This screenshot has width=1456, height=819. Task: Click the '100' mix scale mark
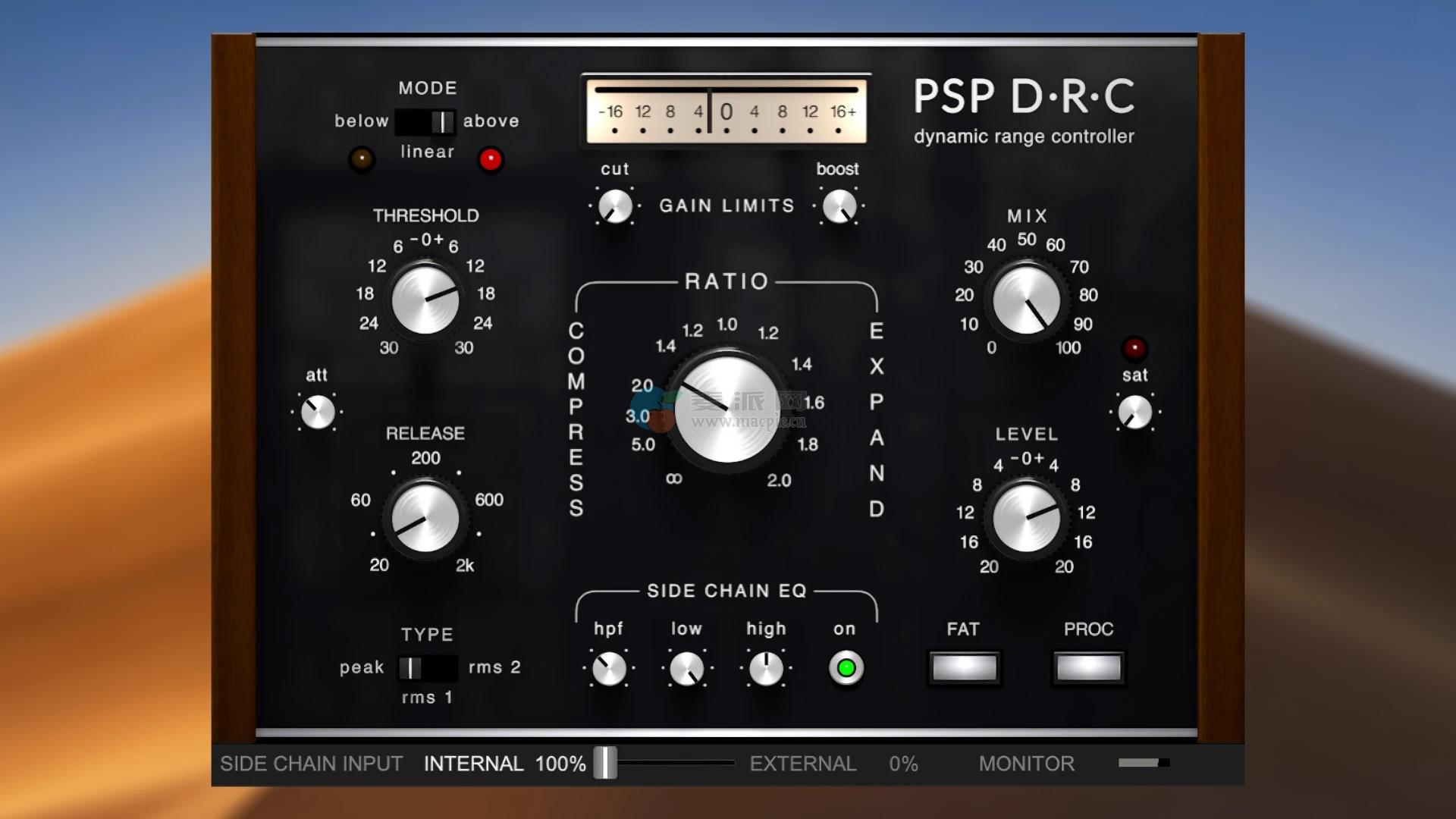[1068, 348]
